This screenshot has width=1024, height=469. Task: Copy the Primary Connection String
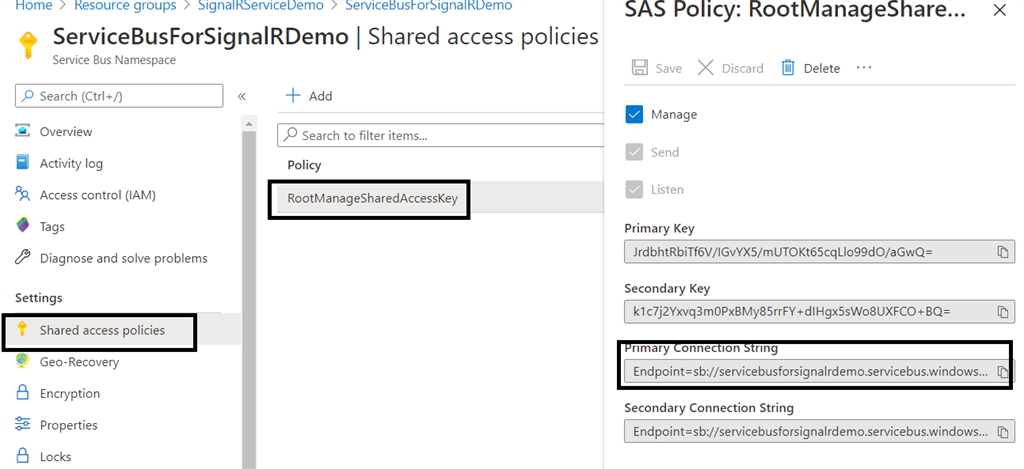tap(1002, 372)
